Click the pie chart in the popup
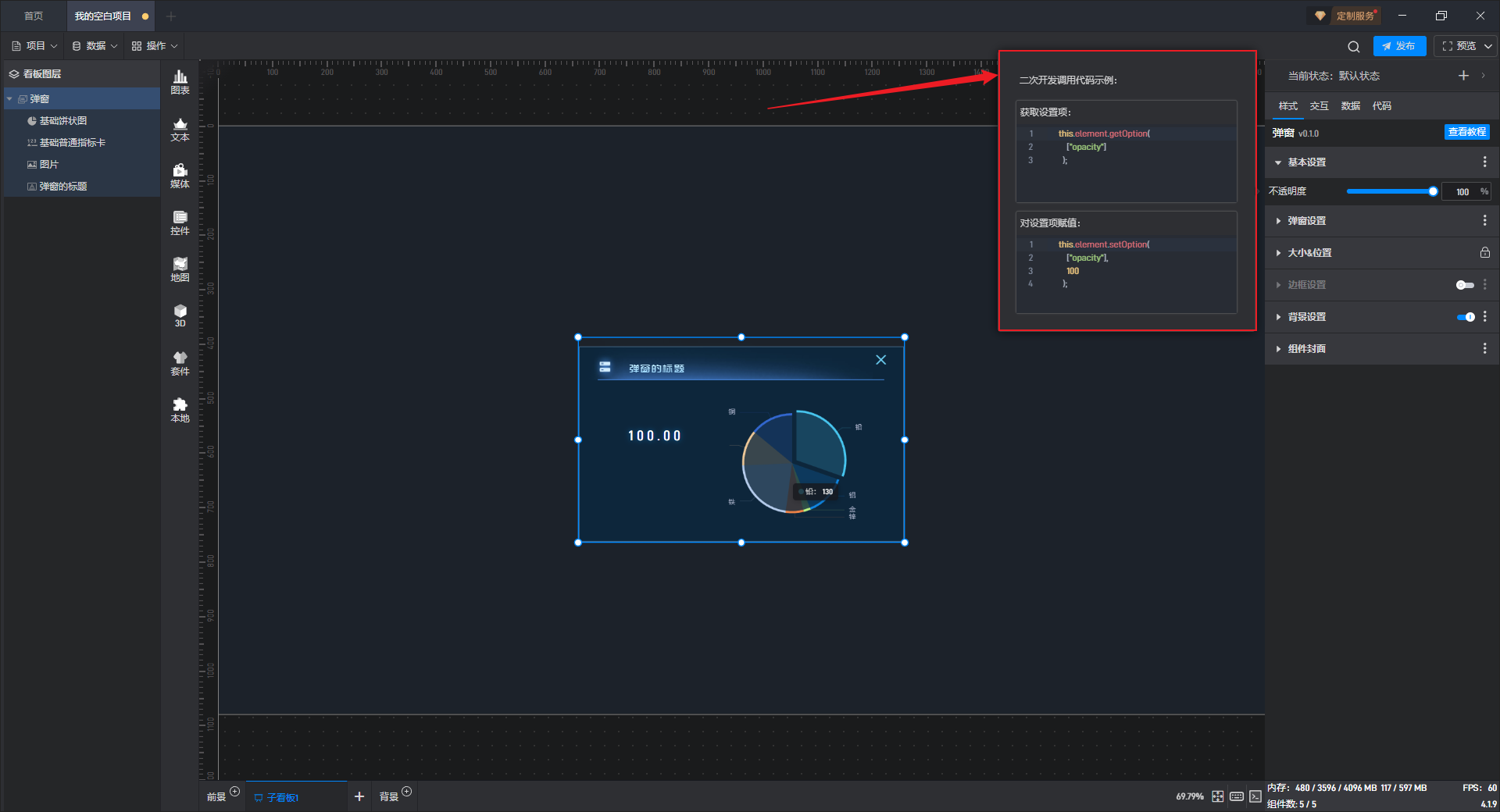The image size is (1500, 812). [x=793, y=461]
